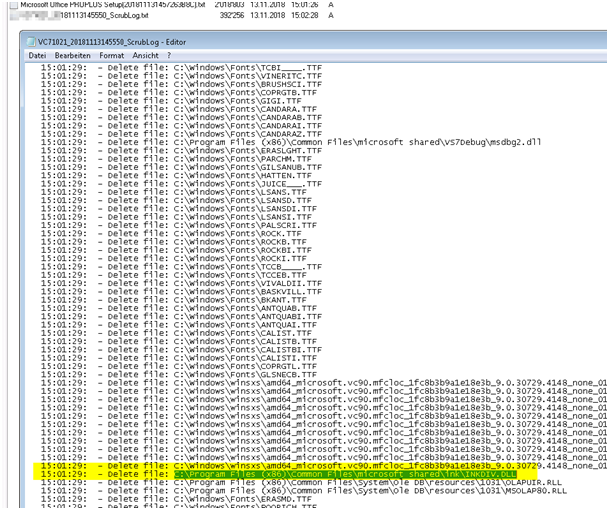
Task: Click the line deleting ROCKBI.TTF
Action: 176,250
